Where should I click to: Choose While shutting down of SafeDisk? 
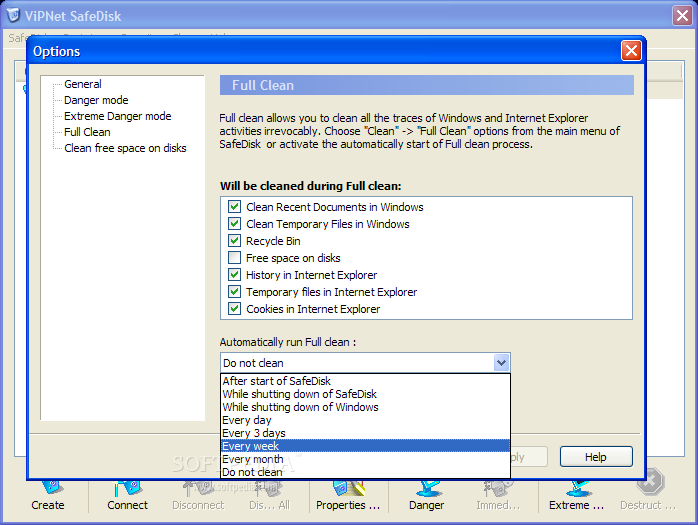point(365,394)
